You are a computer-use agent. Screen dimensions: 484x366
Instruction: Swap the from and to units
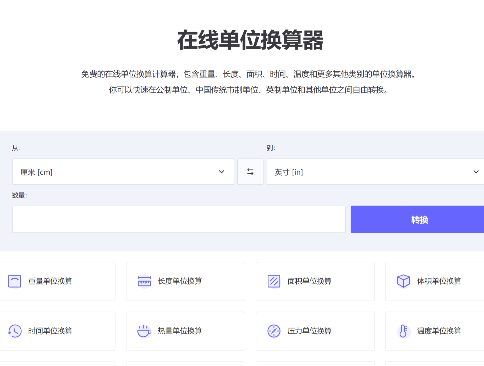tap(250, 172)
